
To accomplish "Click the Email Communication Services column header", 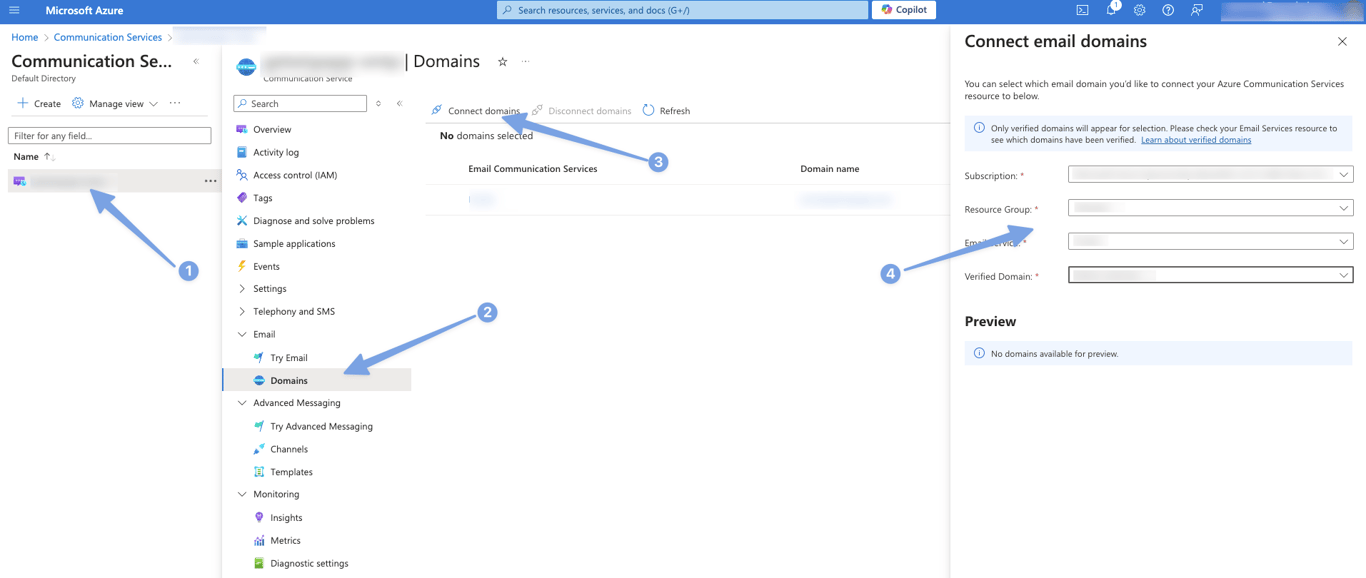I will (533, 169).
